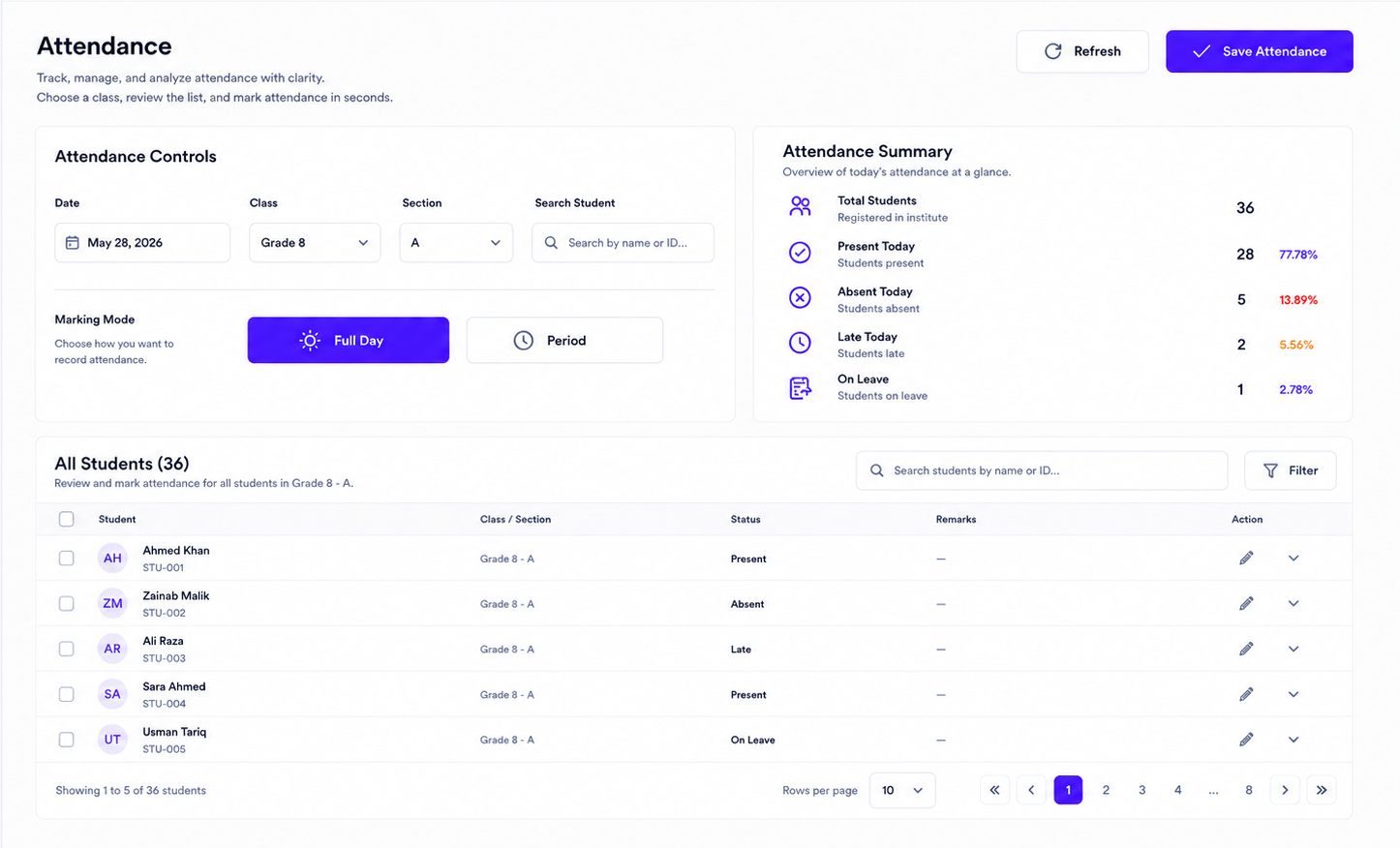This screenshot has width=1400, height=848.
Task: Expand Zainab Malik's row details chevron
Action: [1293, 603]
